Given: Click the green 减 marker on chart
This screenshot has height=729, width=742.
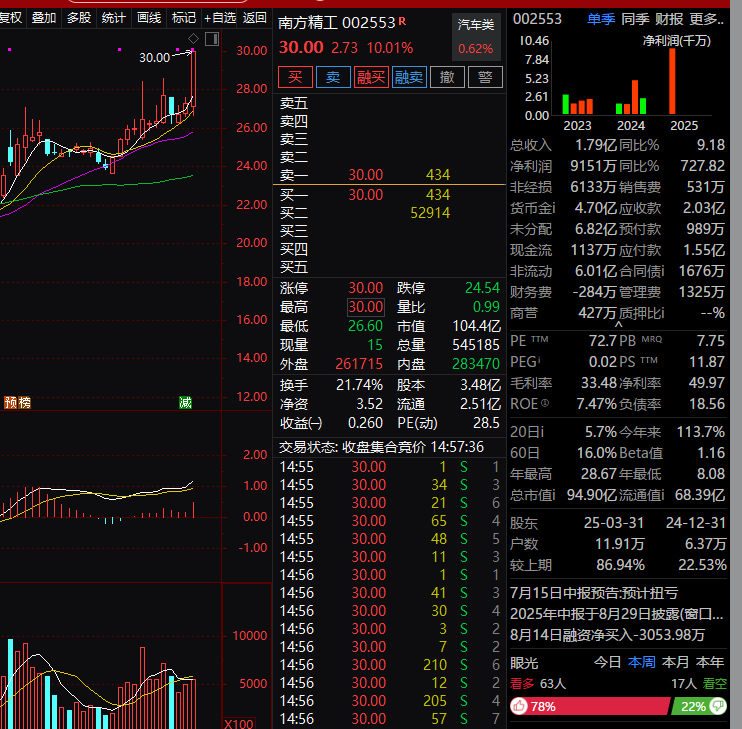Looking at the screenshot, I should [186, 403].
